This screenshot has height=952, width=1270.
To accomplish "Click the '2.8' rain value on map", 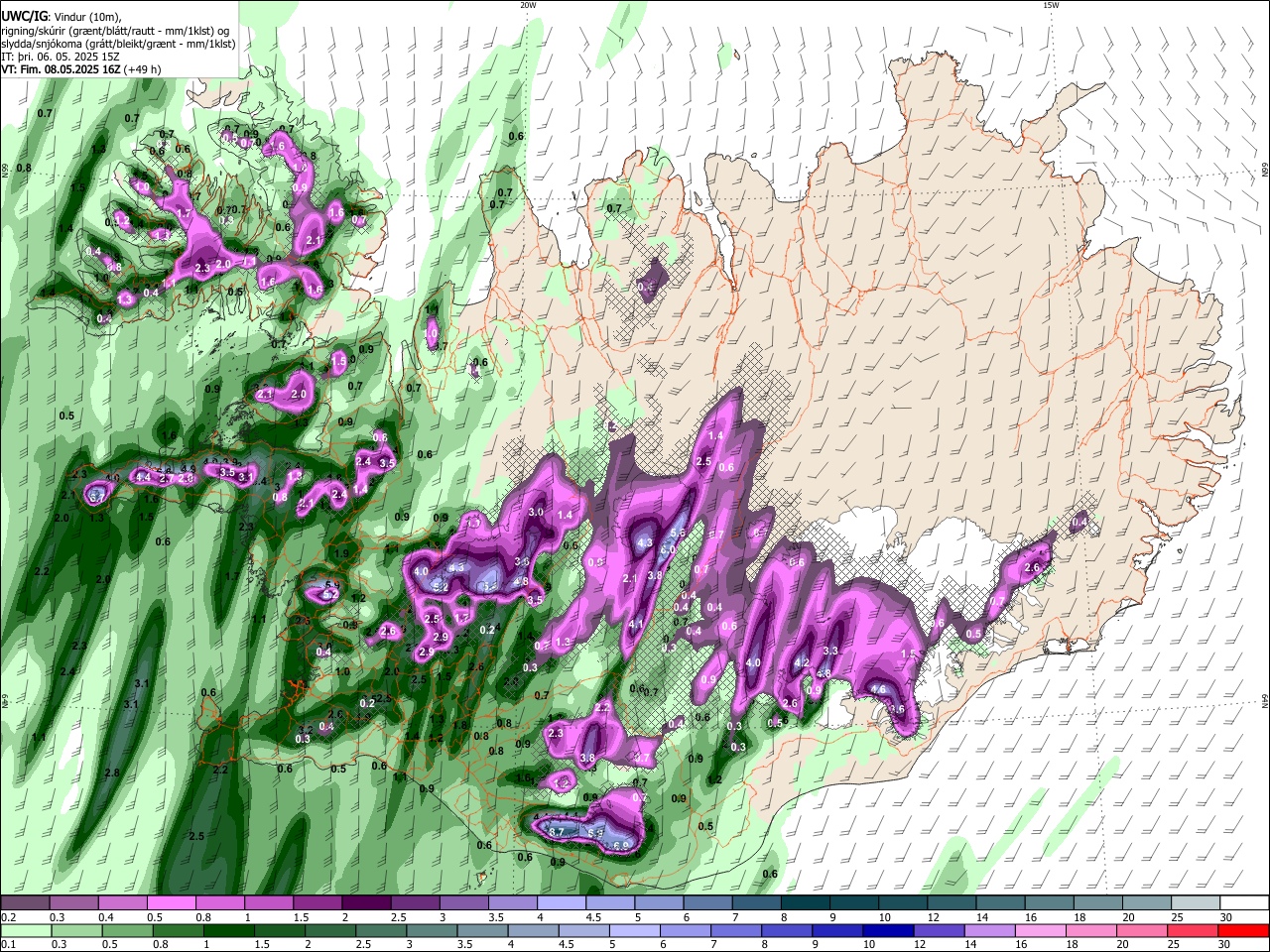I will pyautogui.click(x=112, y=773).
